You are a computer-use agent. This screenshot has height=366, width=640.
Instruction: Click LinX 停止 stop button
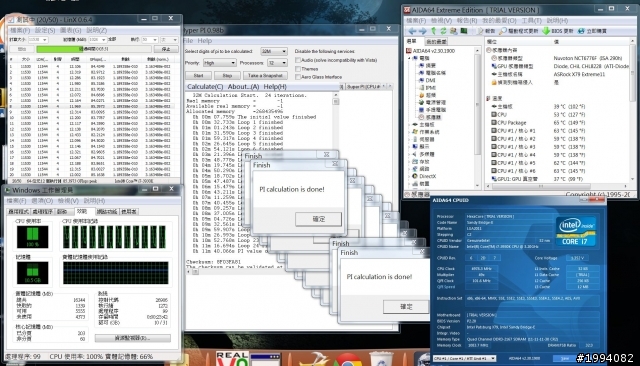(x=166, y=49)
